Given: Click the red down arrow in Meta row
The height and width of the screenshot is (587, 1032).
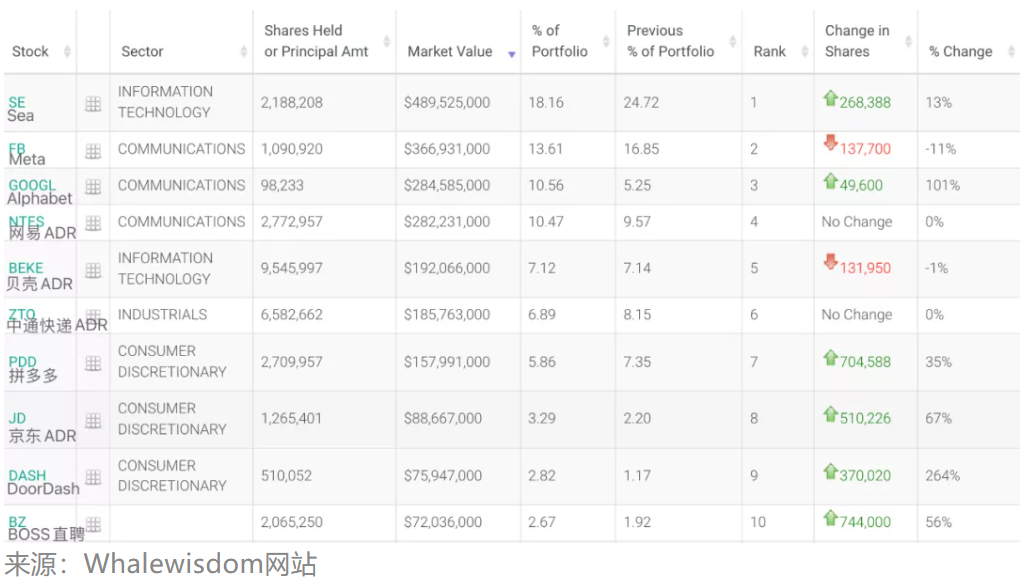Looking at the screenshot, I should click(x=829, y=145).
